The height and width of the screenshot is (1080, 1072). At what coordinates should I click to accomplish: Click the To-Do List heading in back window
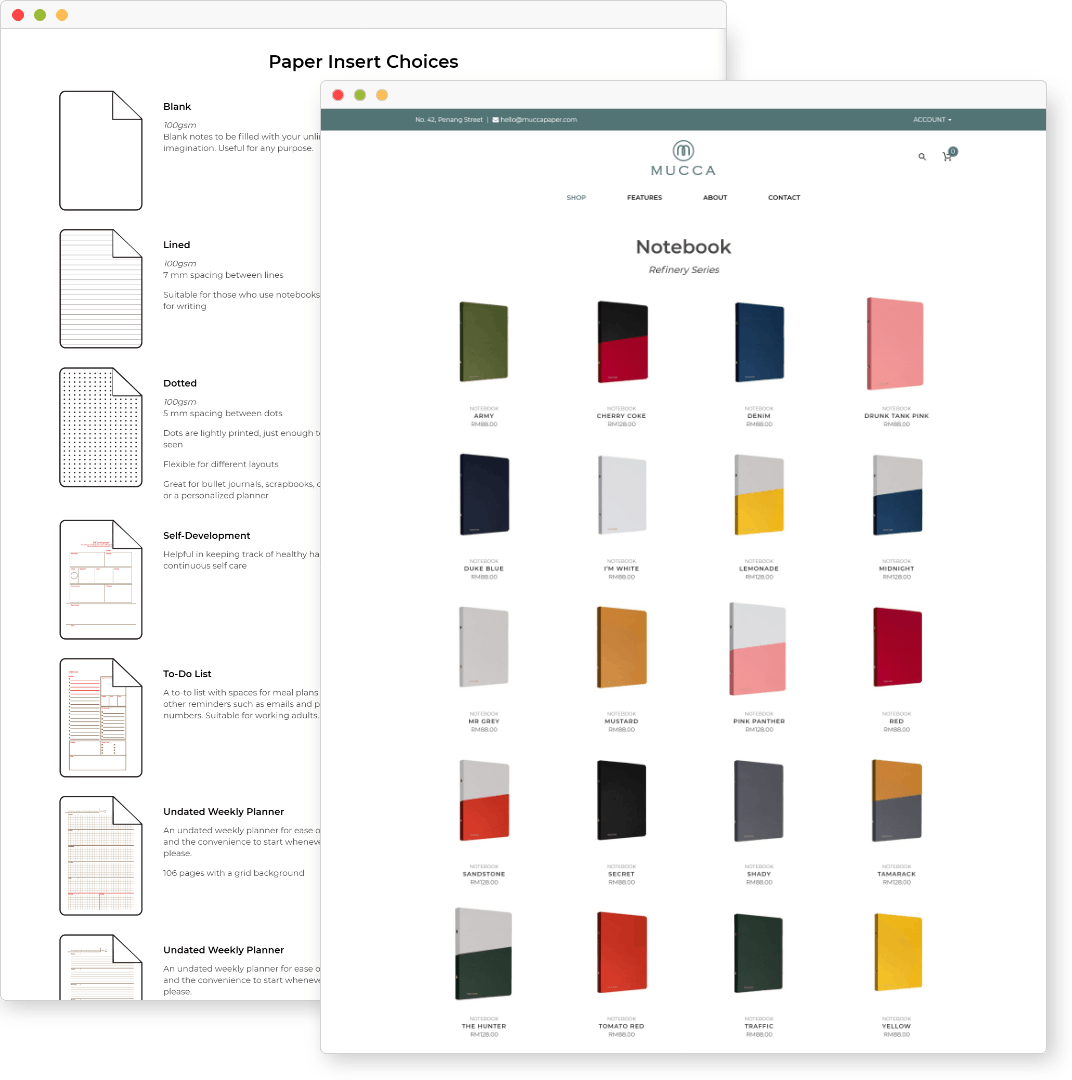[x=187, y=674]
